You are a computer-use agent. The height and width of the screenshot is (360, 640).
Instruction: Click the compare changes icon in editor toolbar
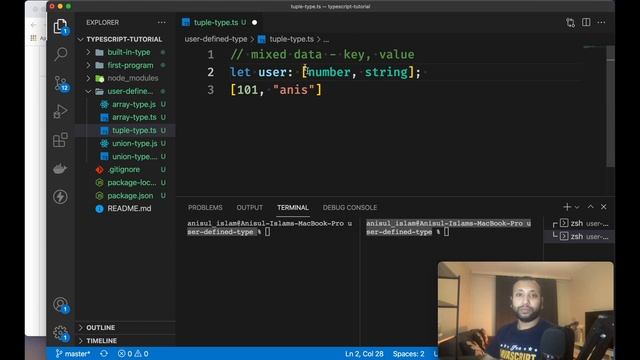pyautogui.click(x=571, y=22)
